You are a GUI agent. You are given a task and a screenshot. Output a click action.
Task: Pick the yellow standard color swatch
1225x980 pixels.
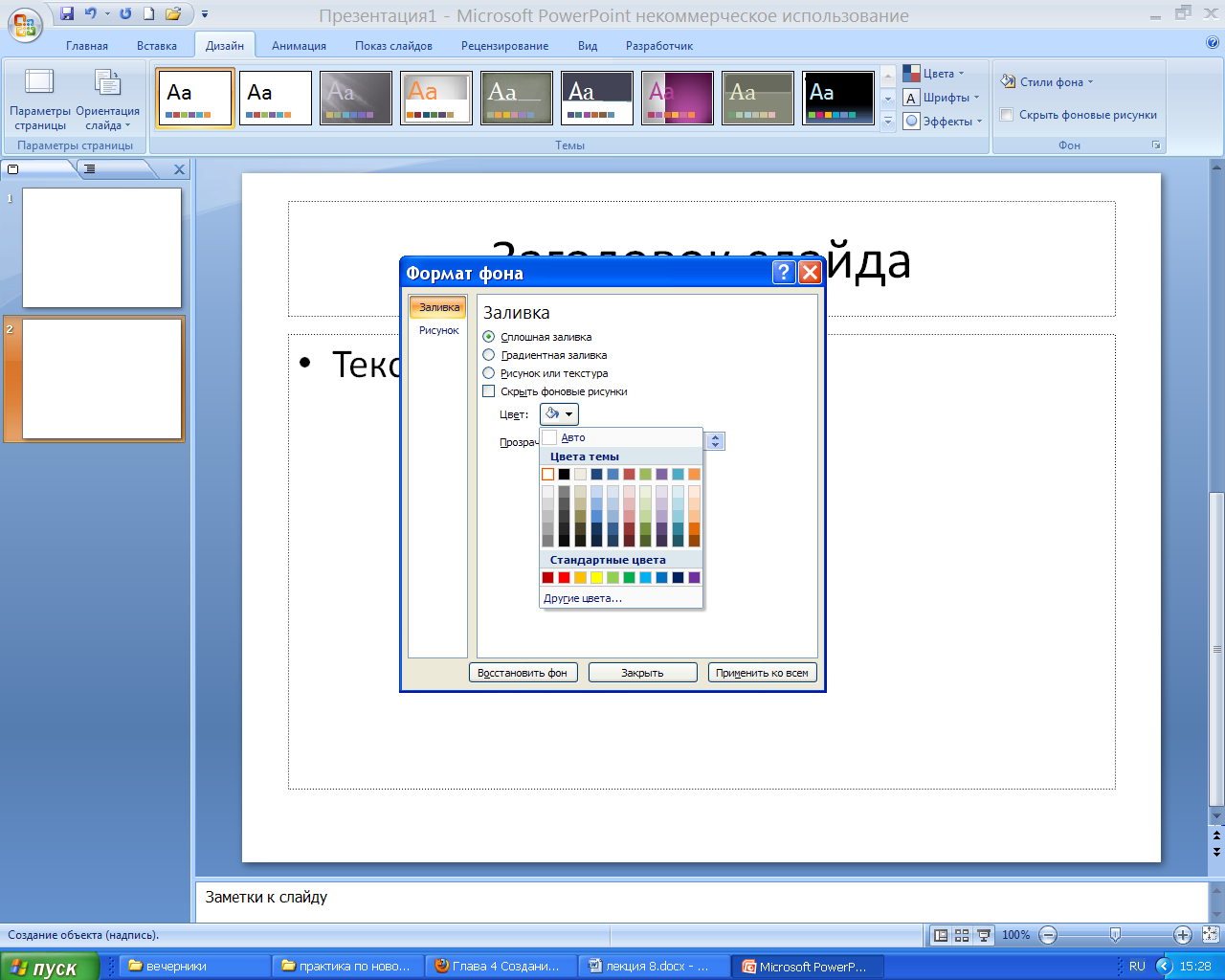pos(596,577)
